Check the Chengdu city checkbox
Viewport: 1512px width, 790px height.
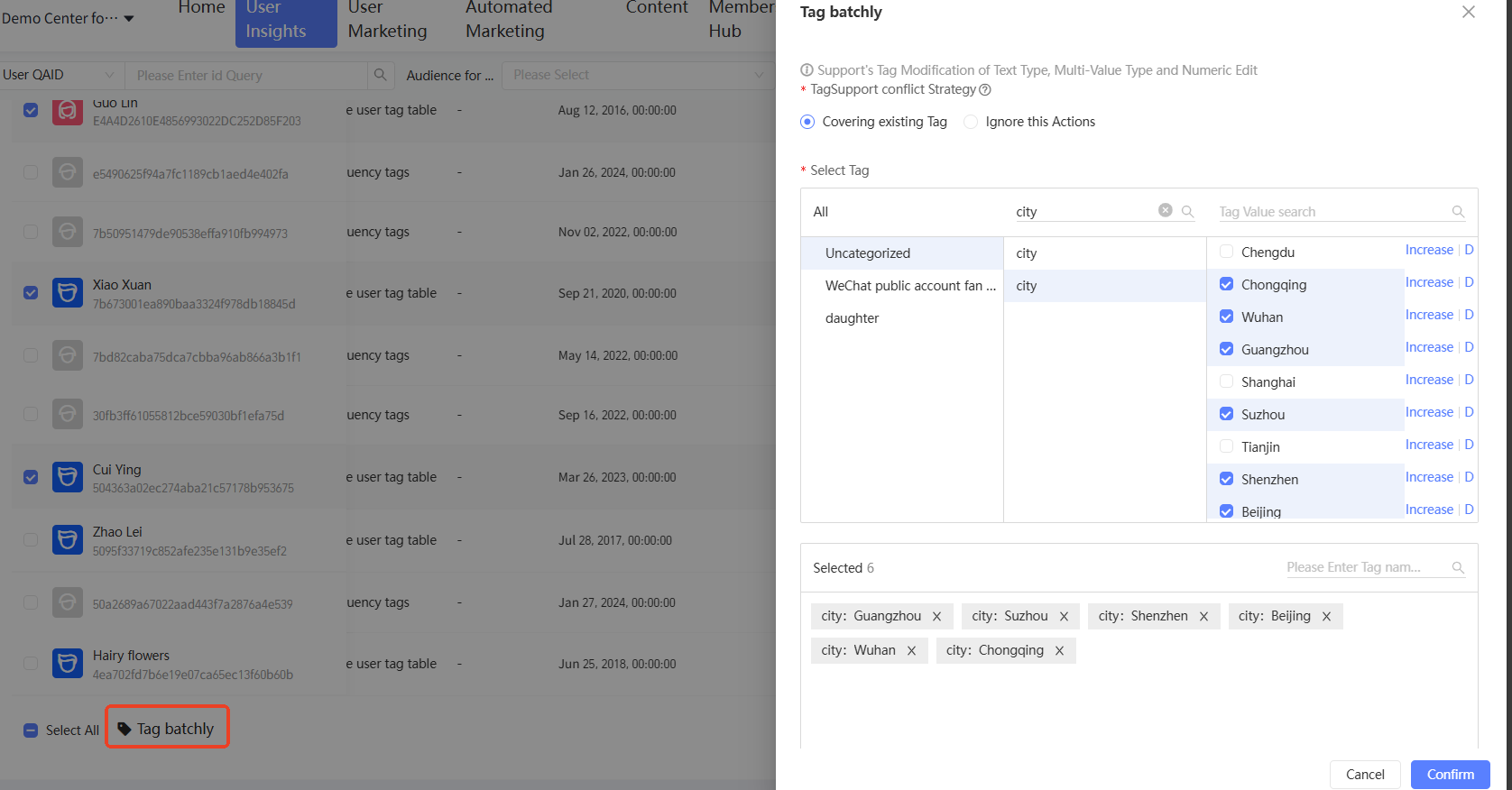pos(1226,252)
